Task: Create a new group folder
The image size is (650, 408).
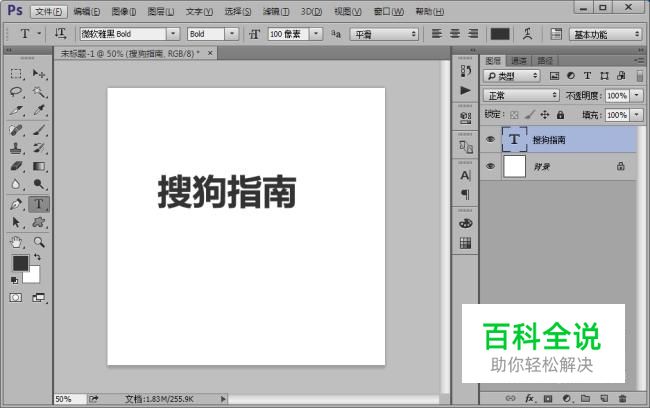Action: [585, 398]
